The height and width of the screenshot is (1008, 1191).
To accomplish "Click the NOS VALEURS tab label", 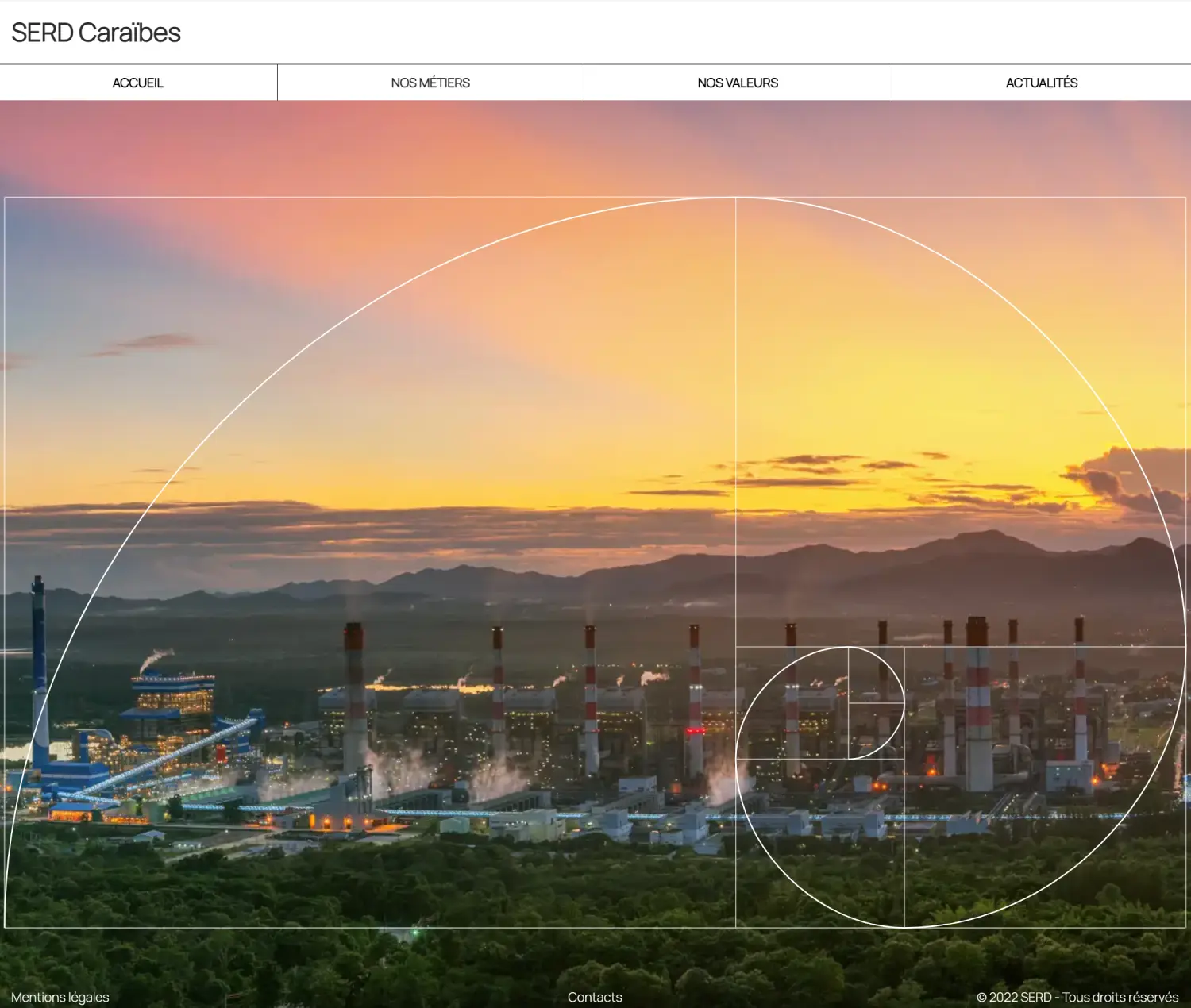I will point(738,82).
